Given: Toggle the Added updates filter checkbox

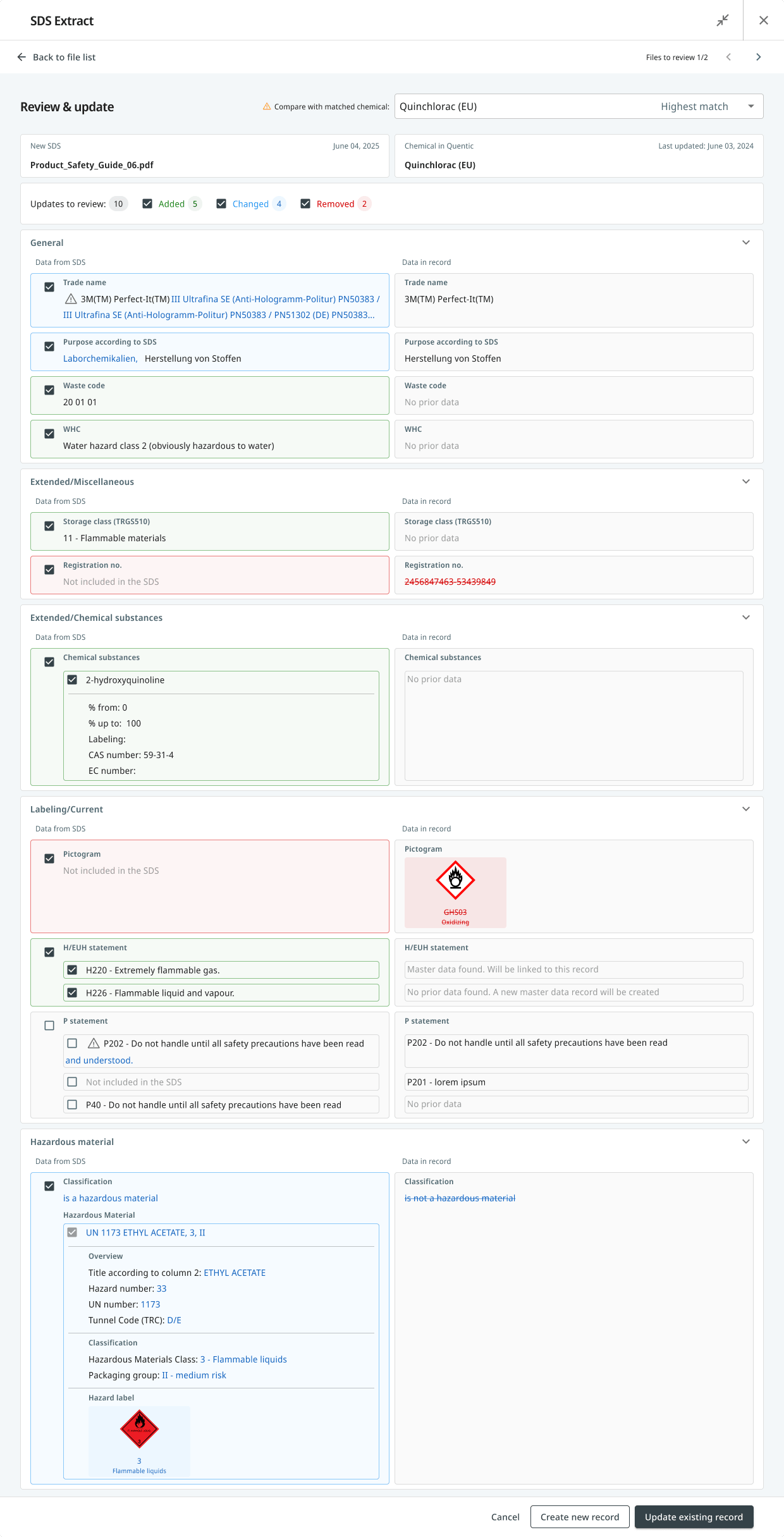Looking at the screenshot, I should tap(147, 204).
